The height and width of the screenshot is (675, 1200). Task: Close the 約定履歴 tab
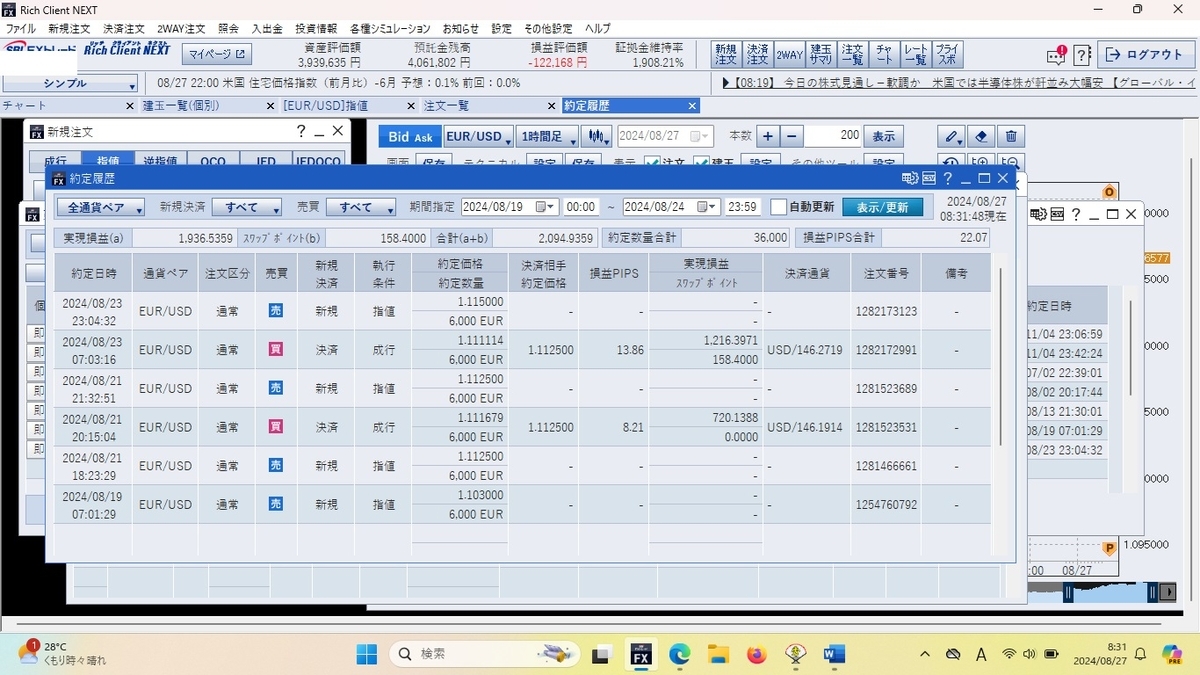coord(692,105)
